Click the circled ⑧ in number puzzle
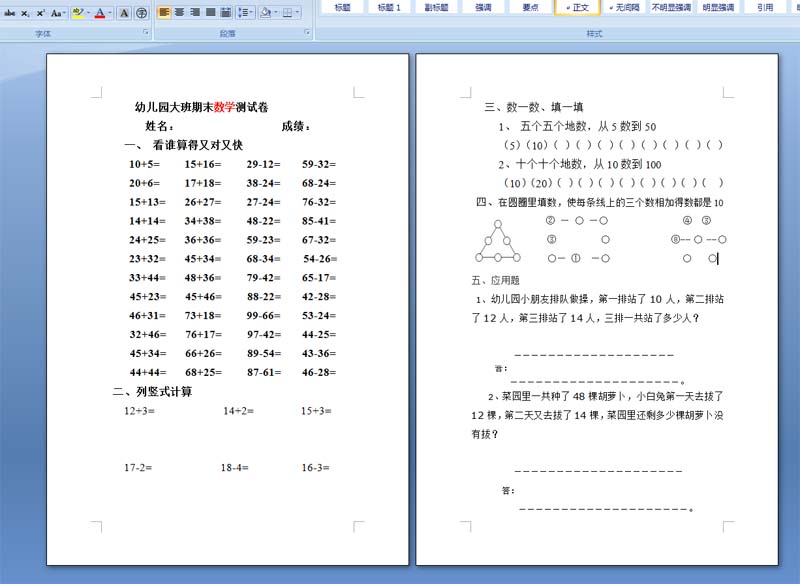The height and width of the screenshot is (584, 800). [x=675, y=239]
